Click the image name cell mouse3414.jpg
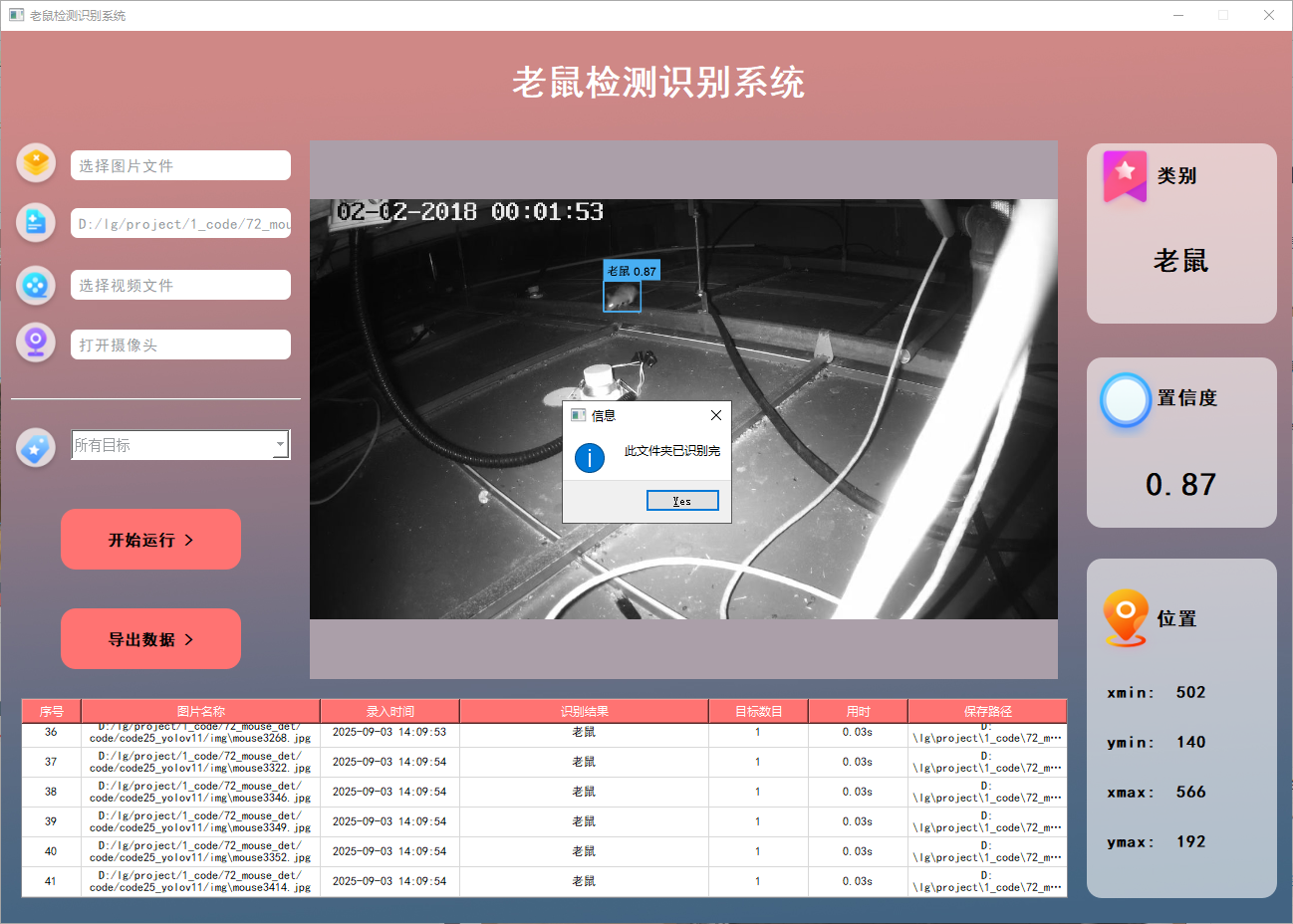 click(x=200, y=881)
